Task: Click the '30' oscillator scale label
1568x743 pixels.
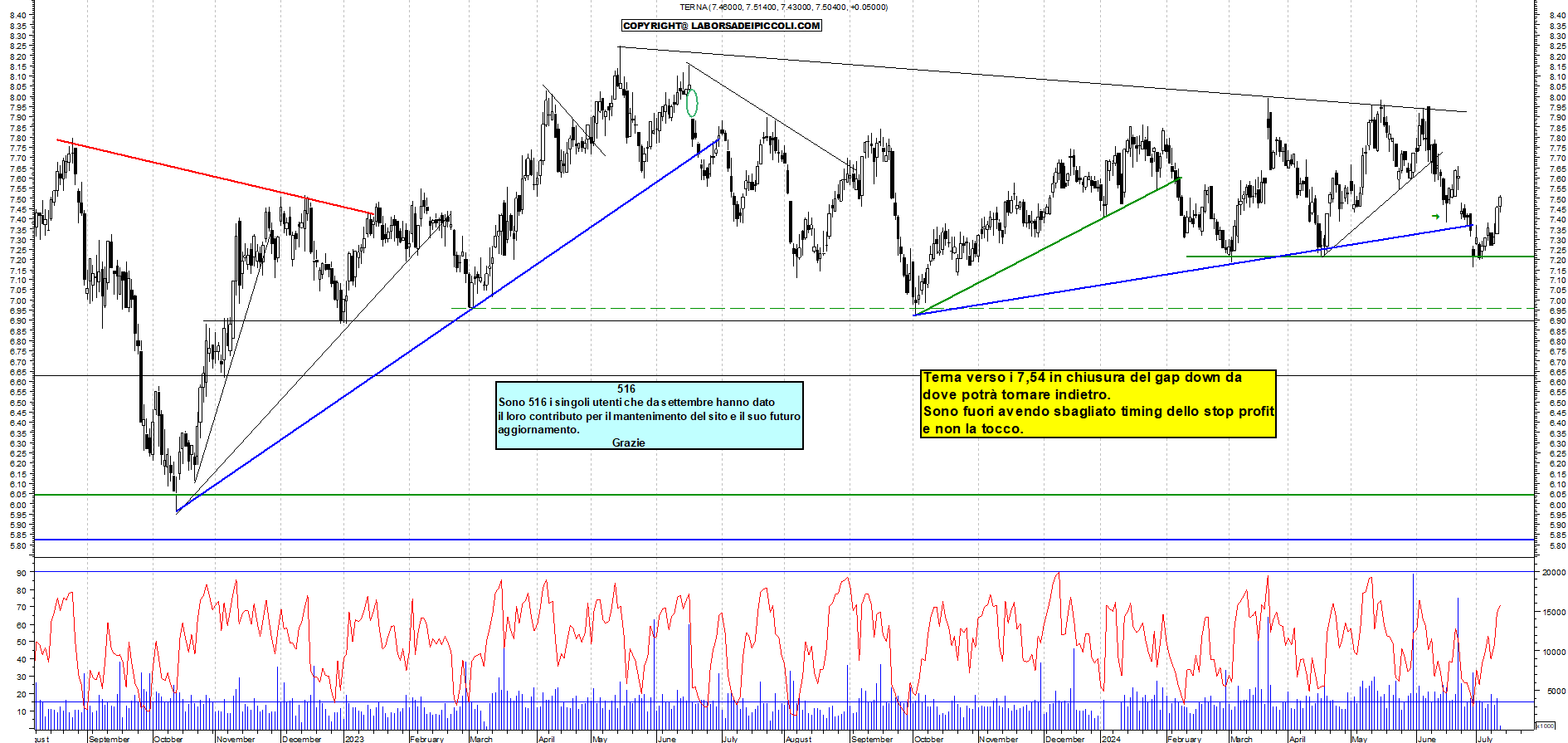Action: tap(21, 677)
